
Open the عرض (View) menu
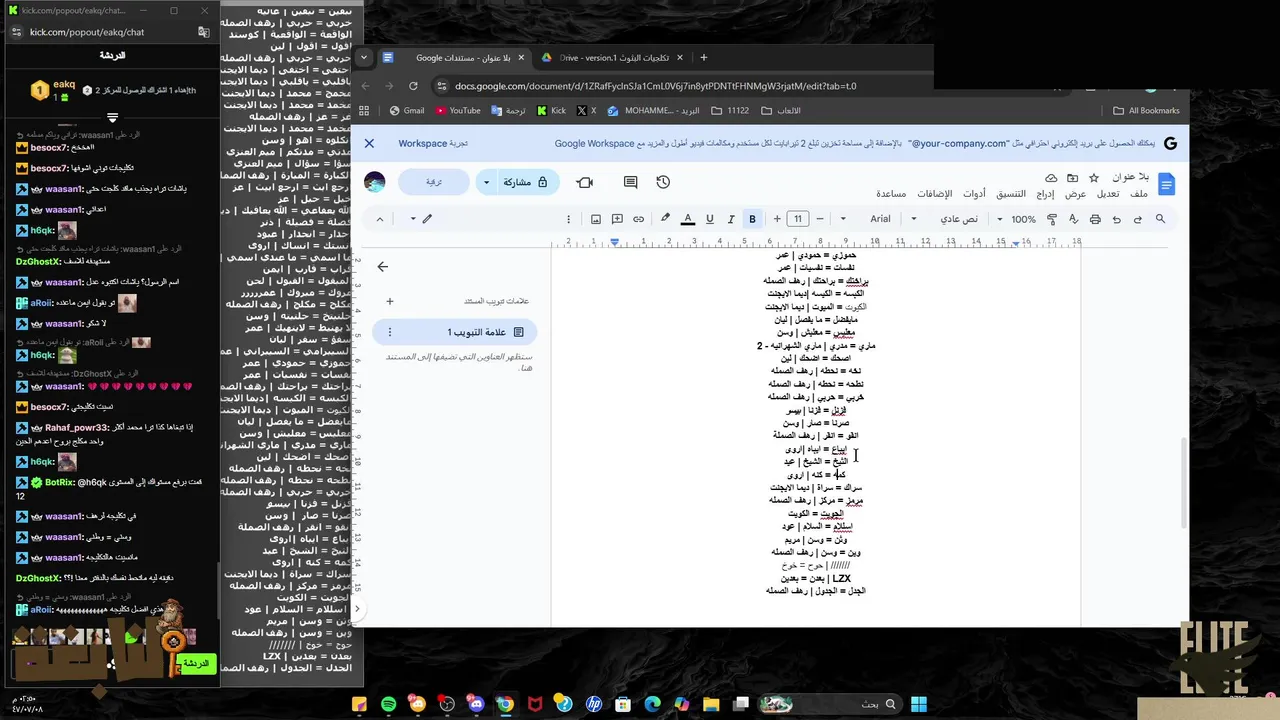point(1076,194)
